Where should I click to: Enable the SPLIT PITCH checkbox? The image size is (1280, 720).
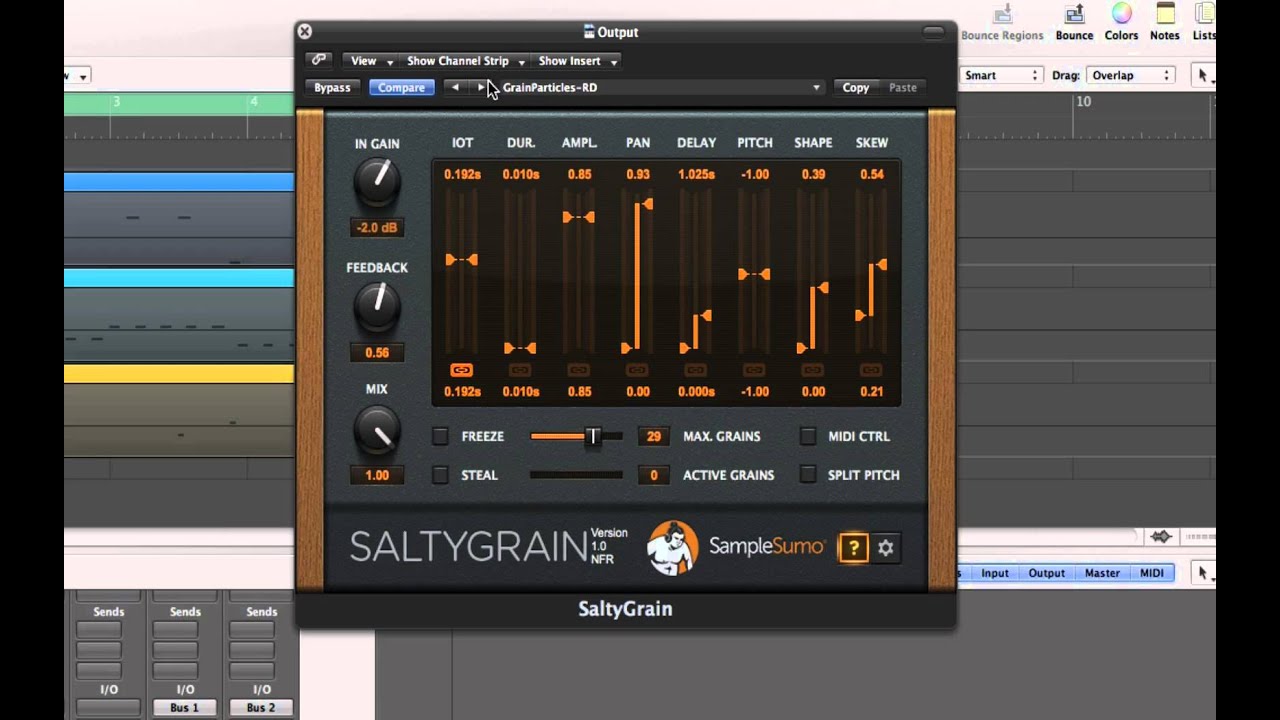tap(807, 475)
